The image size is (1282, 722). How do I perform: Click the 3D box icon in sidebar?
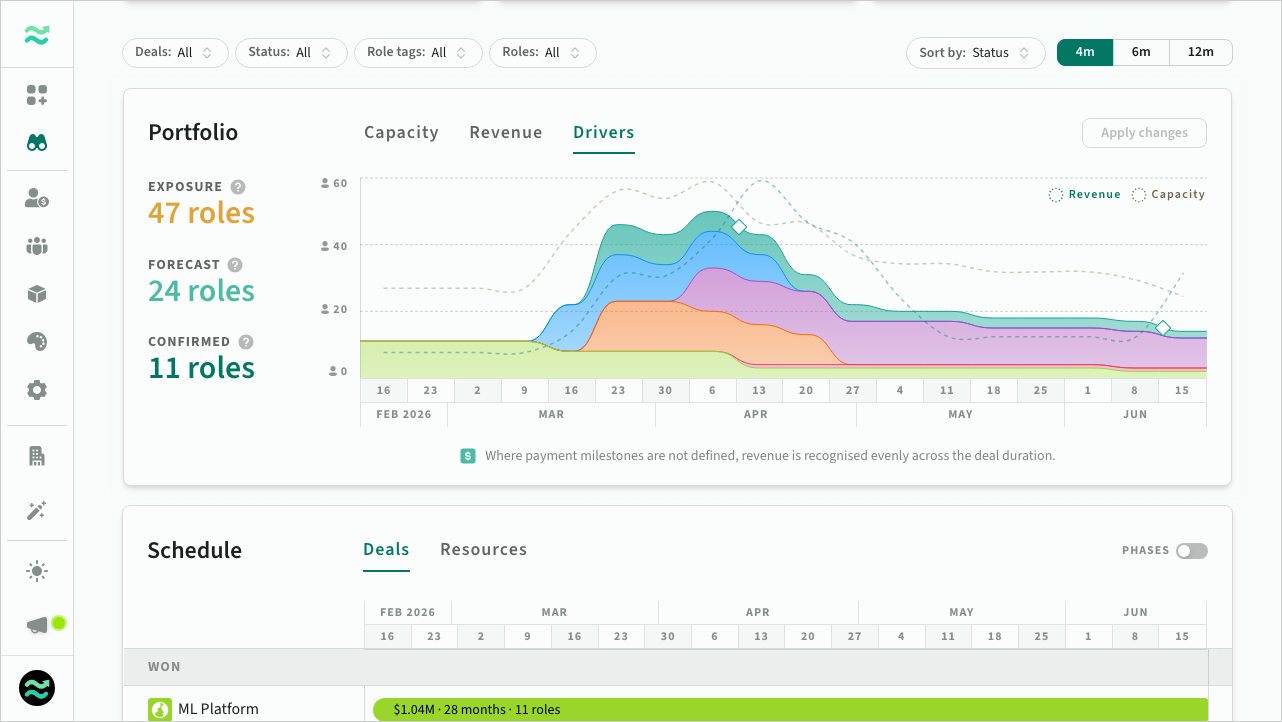point(37,294)
